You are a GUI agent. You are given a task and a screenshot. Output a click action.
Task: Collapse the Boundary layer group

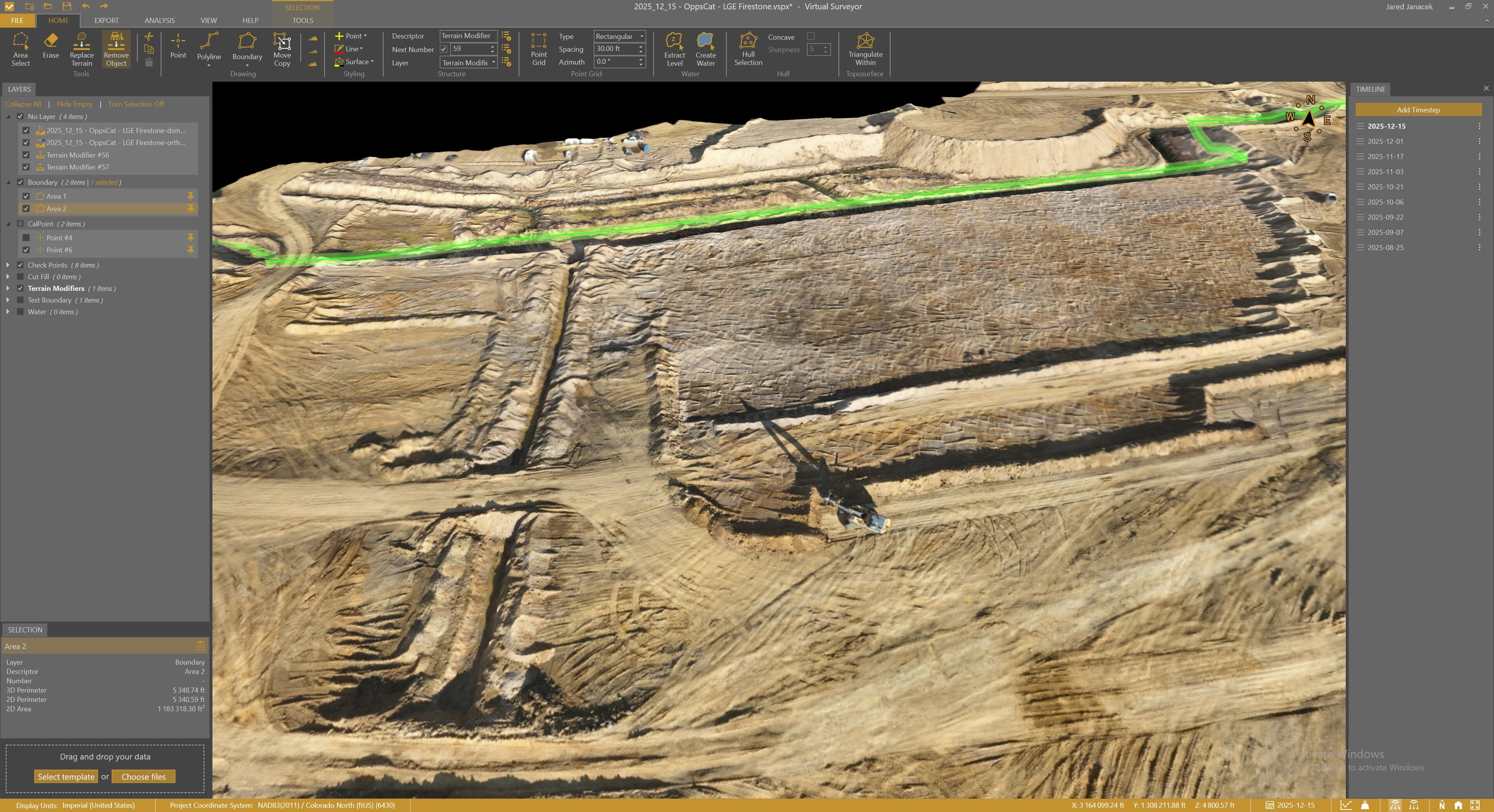(x=8, y=182)
